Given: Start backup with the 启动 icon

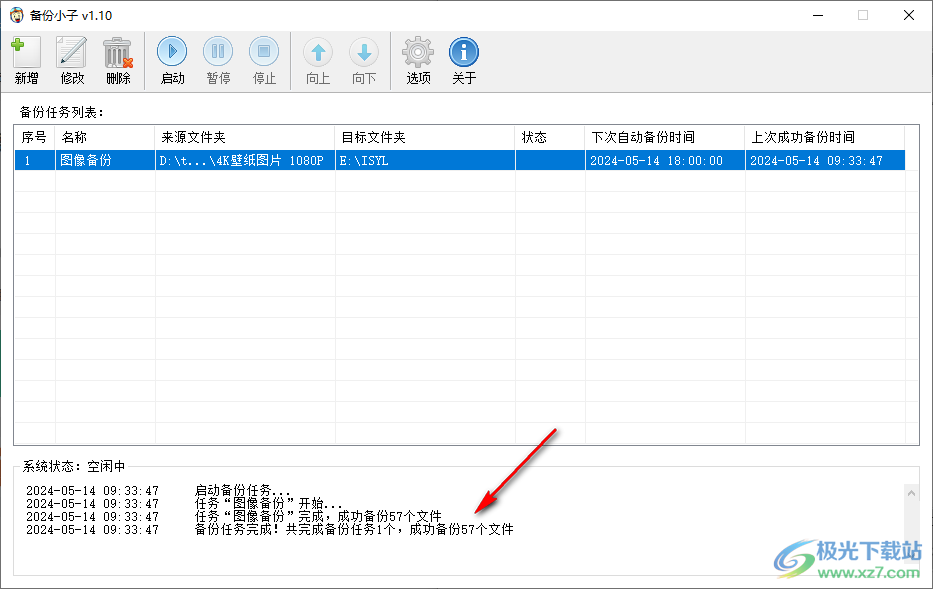Looking at the screenshot, I should [172, 52].
